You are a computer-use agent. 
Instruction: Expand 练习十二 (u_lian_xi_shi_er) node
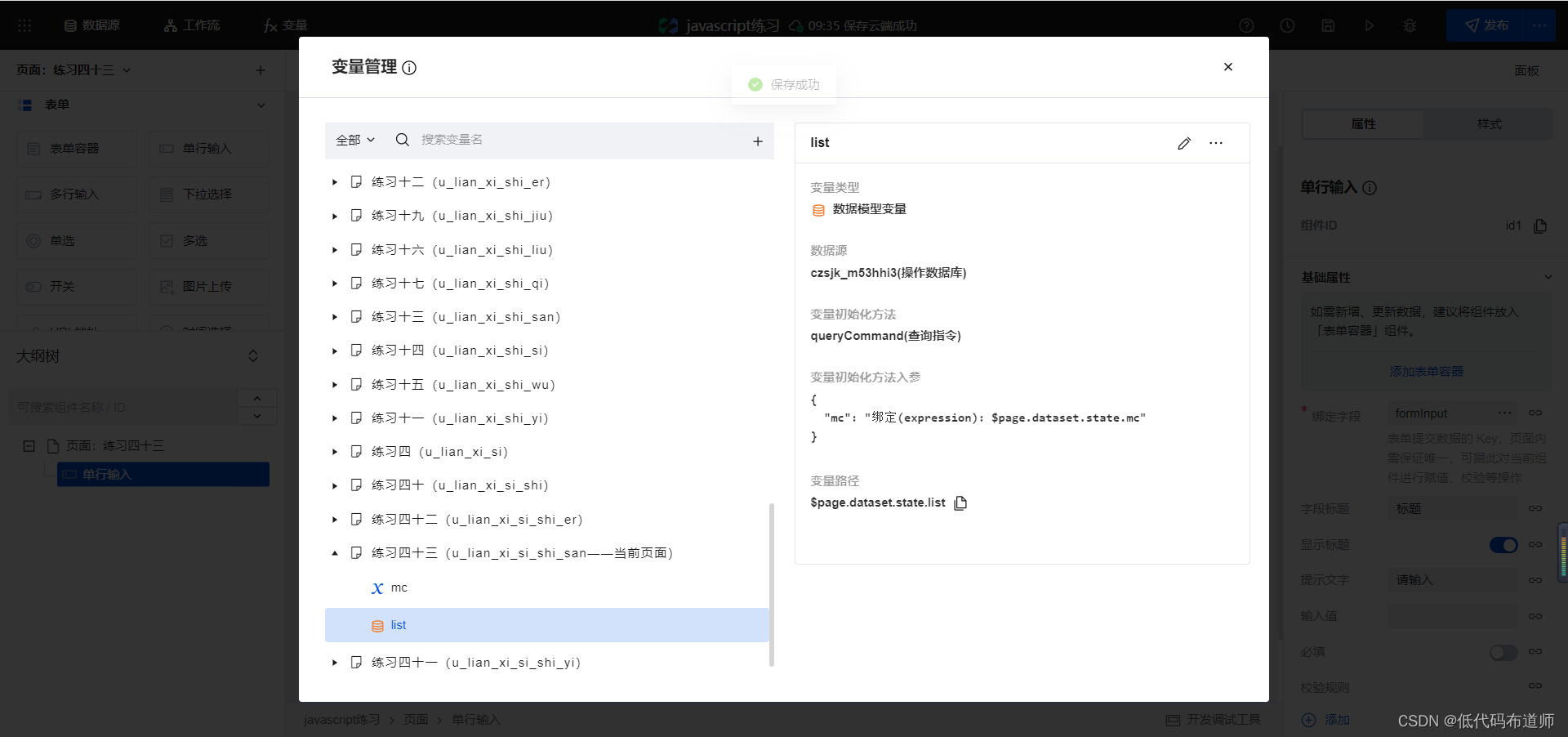coord(335,182)
